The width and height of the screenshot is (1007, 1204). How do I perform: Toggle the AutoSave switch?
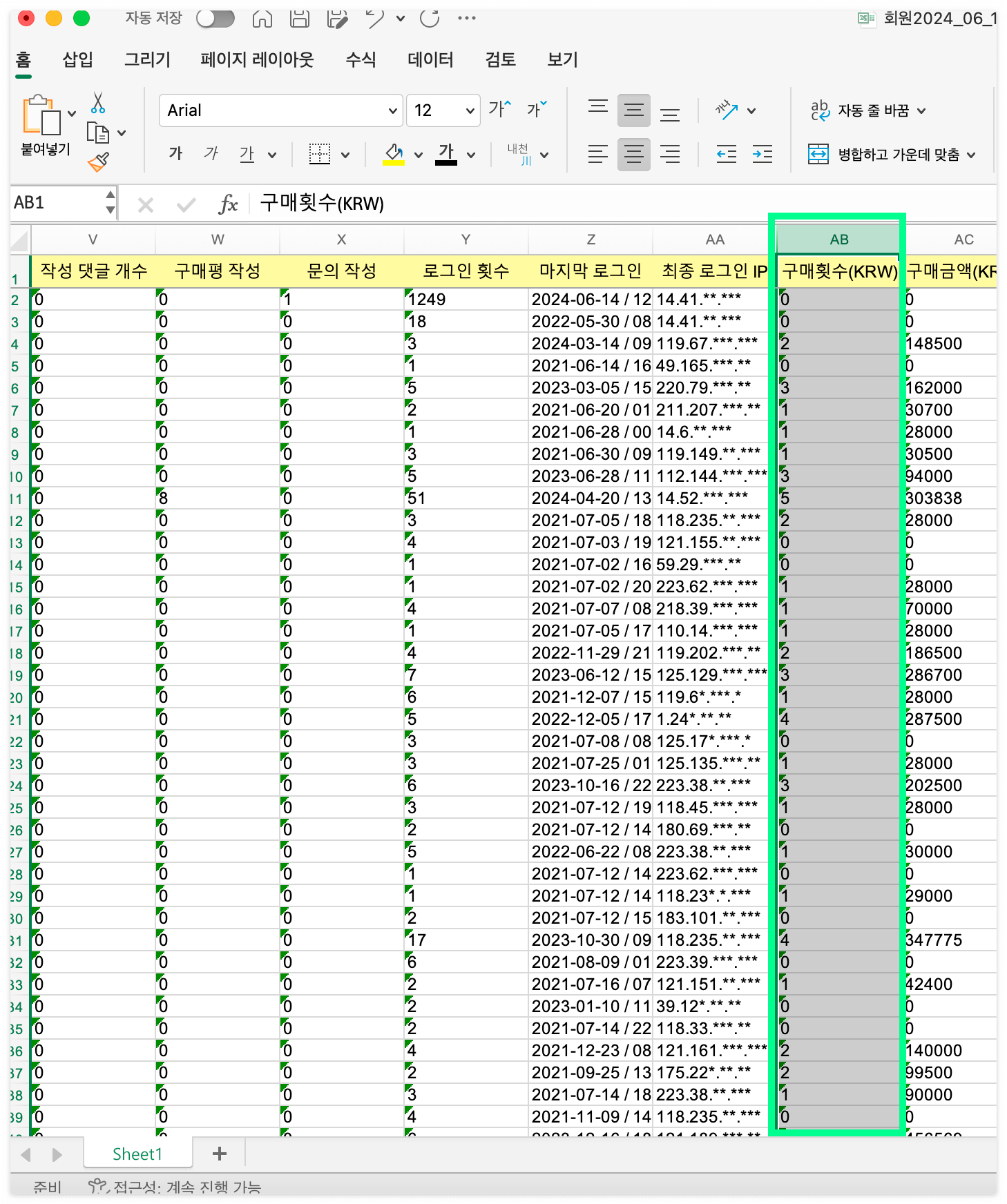point(215,19)
